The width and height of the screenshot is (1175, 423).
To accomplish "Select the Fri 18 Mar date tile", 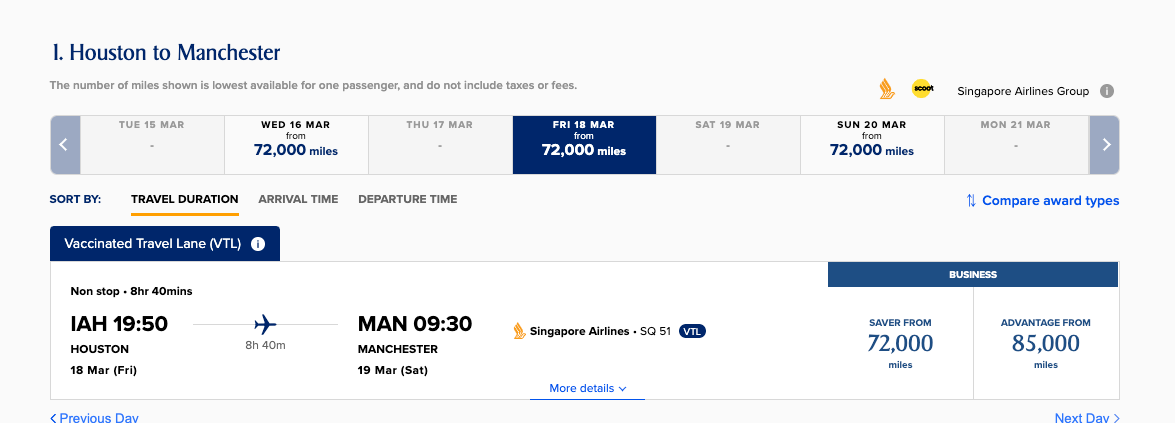I will coord(584,145).
